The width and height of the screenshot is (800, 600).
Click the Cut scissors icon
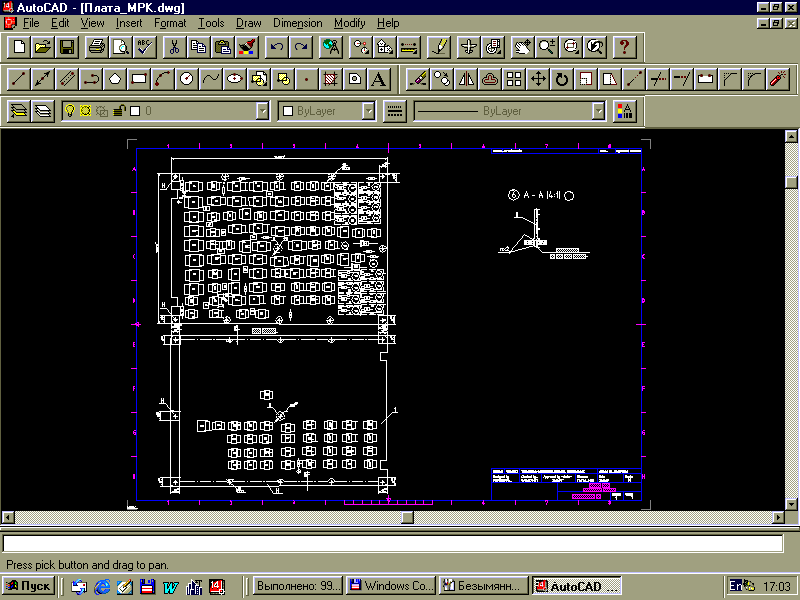click(x=174, y=47)
